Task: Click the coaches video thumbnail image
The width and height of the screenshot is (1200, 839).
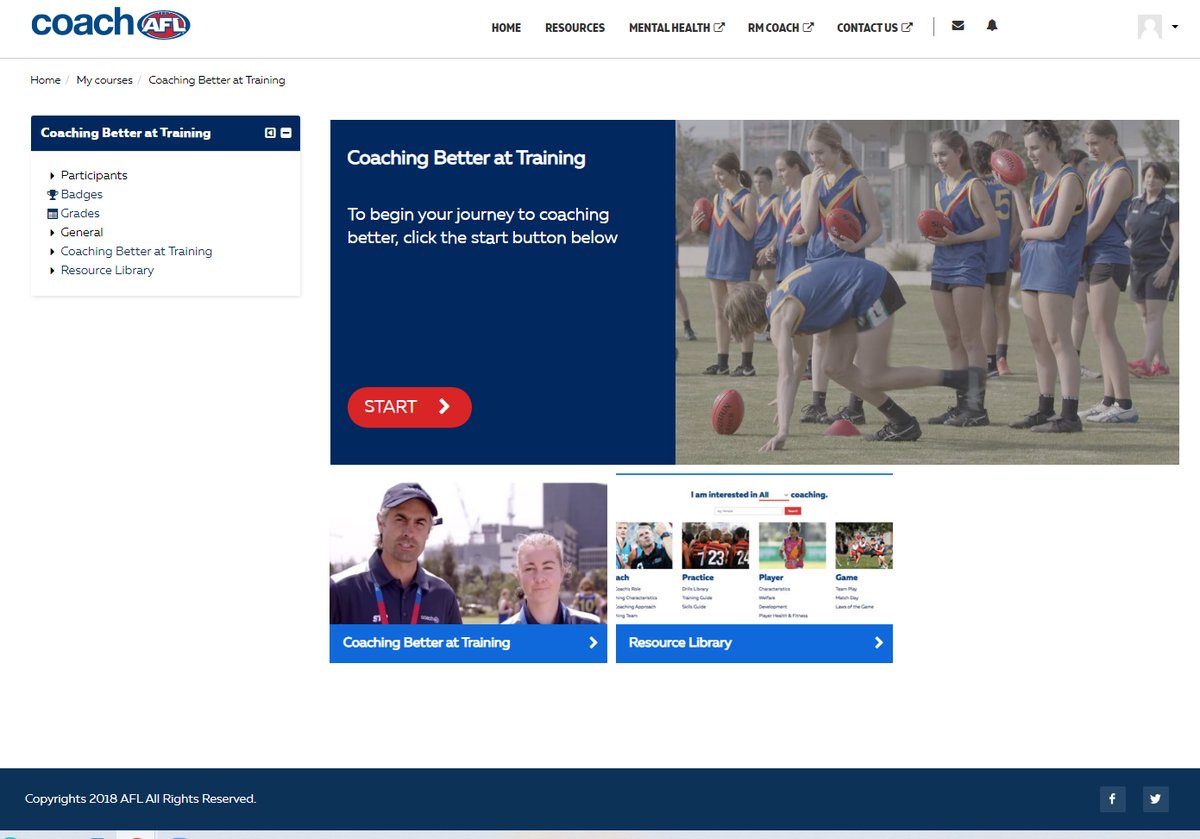Action: click(468, 553)
